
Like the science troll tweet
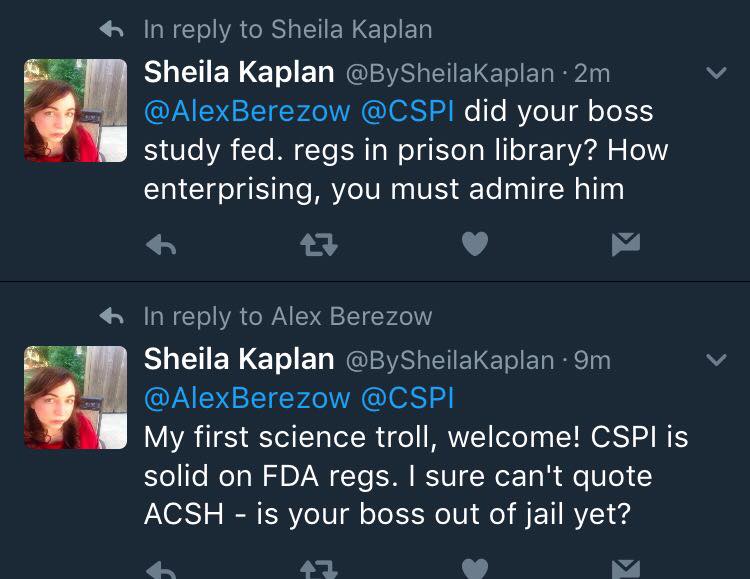pos(475,568)
